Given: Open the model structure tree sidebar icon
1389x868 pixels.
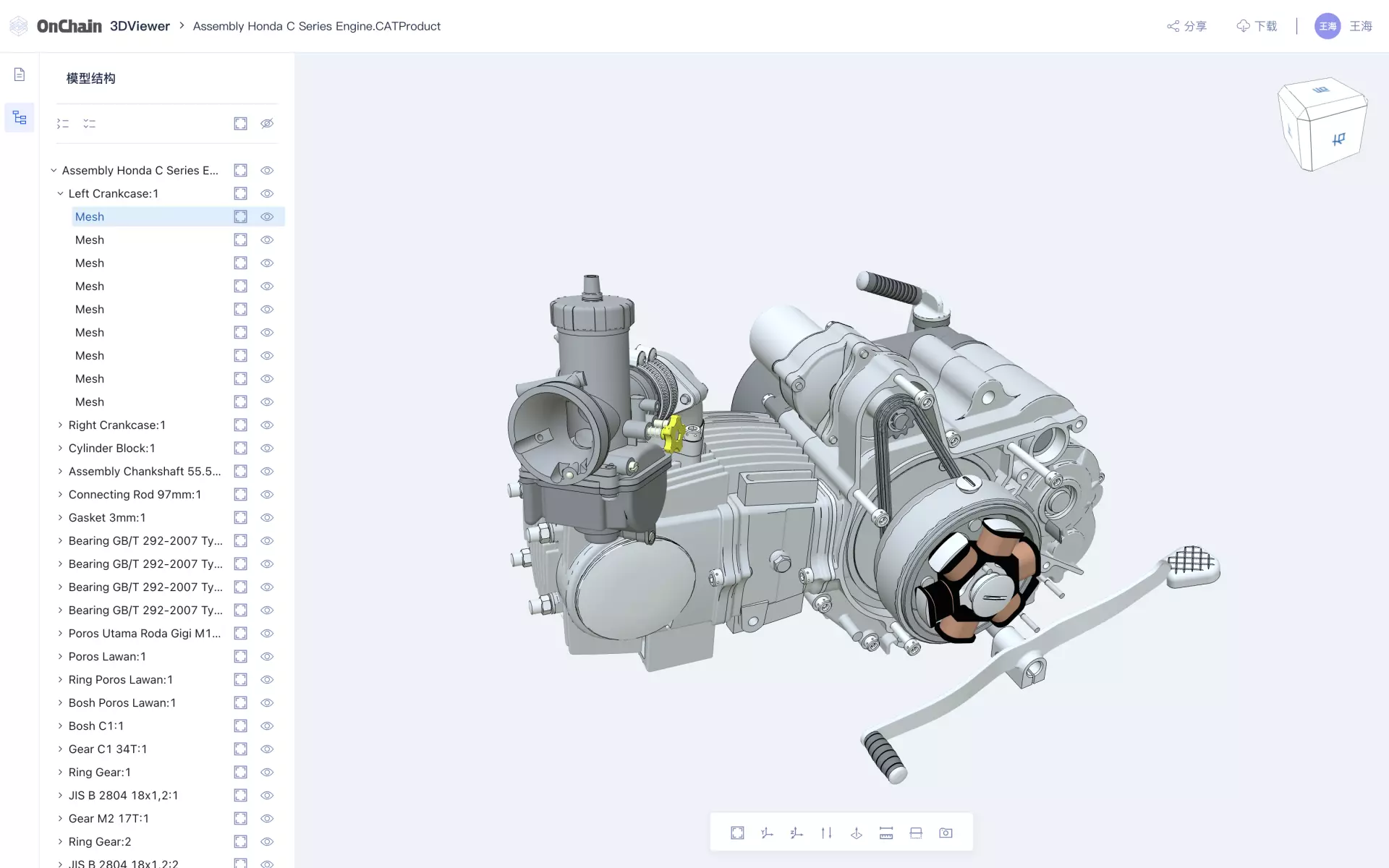Looking at the screenshot, I should pos(20,118).
